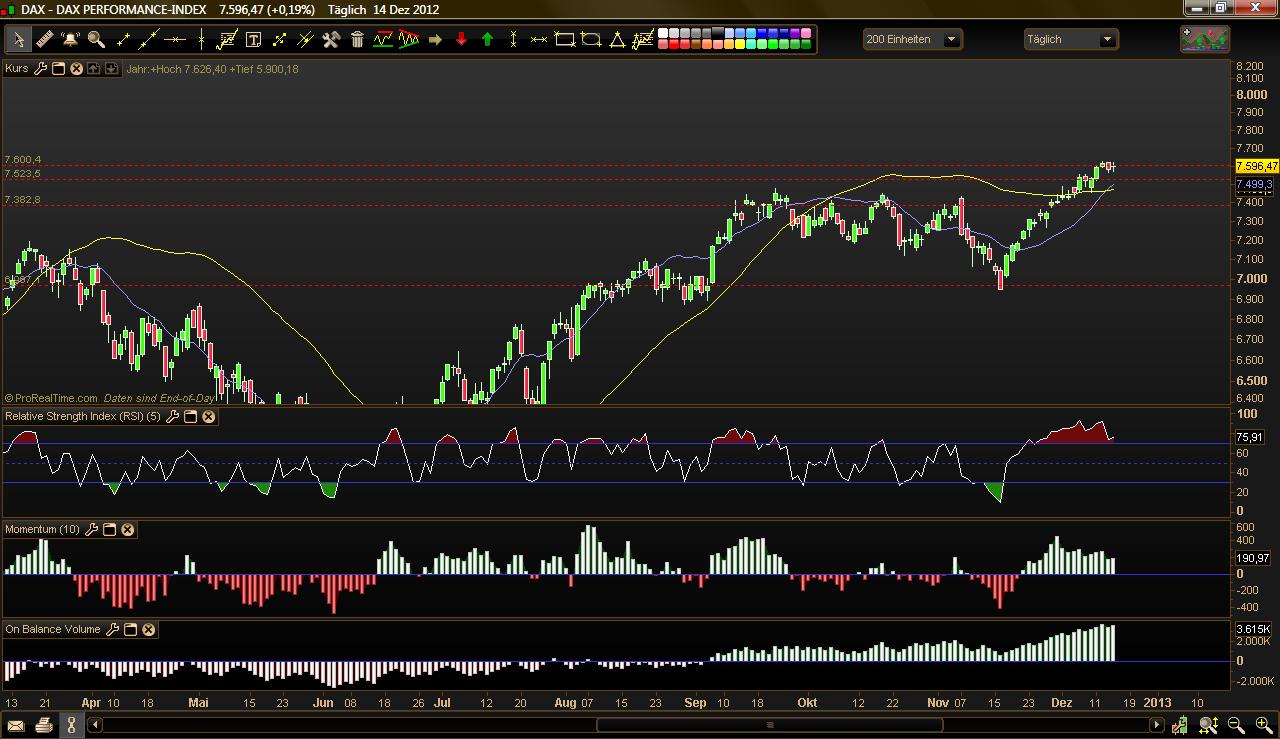Viewport: 1280px width, 739px height.
Task: Click the Momentum (10) label
Action: click(x=43, y=529)
